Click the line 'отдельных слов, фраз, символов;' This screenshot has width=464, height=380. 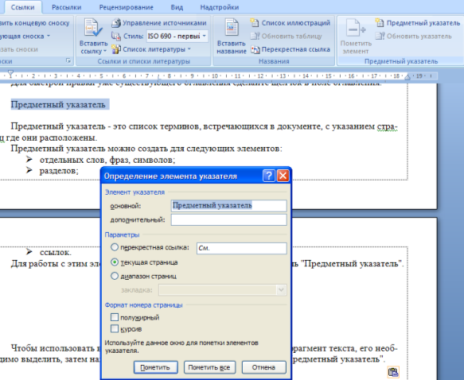coord(107,160)
